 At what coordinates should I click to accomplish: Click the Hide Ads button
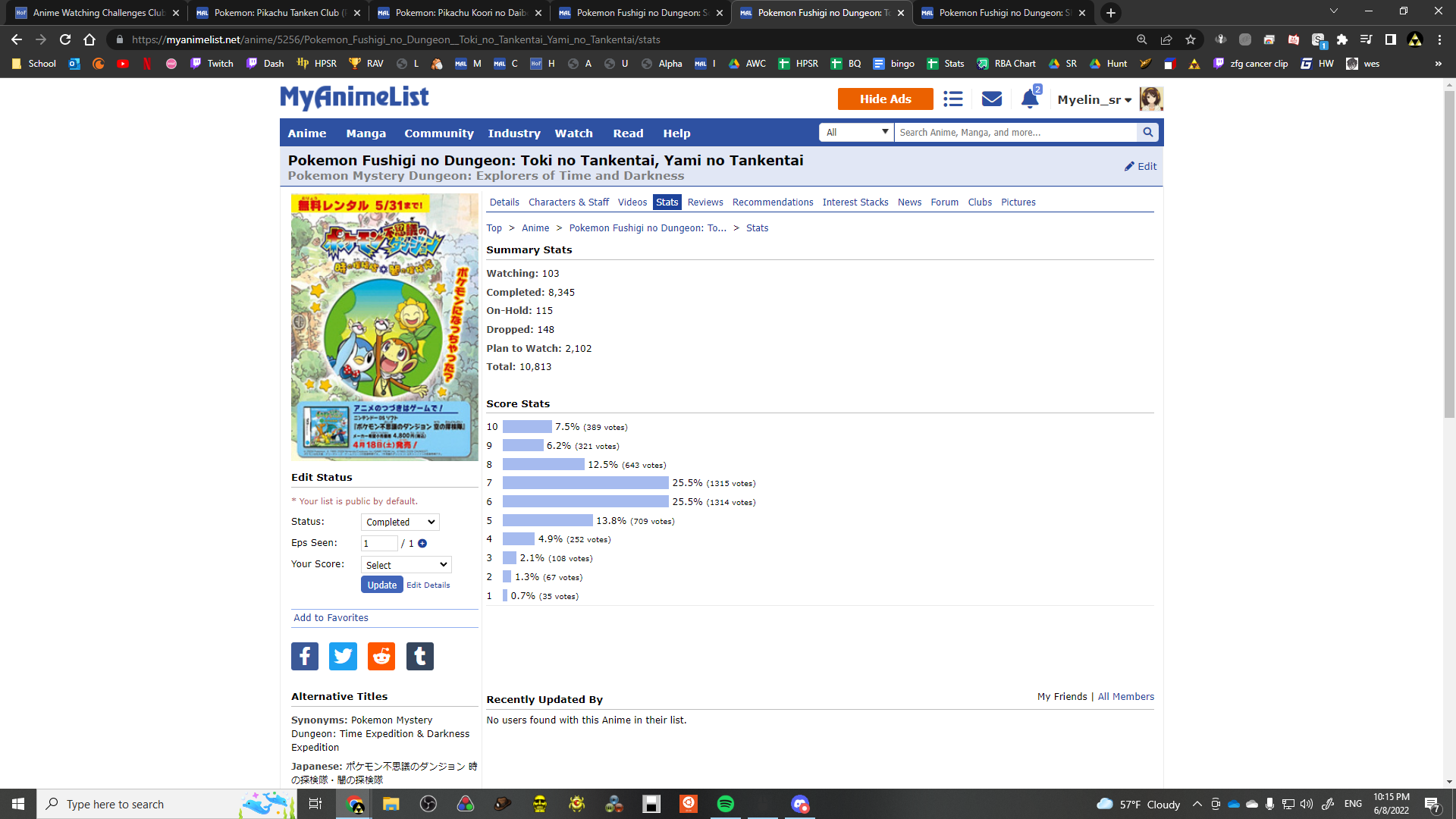(x=885, y=99)
